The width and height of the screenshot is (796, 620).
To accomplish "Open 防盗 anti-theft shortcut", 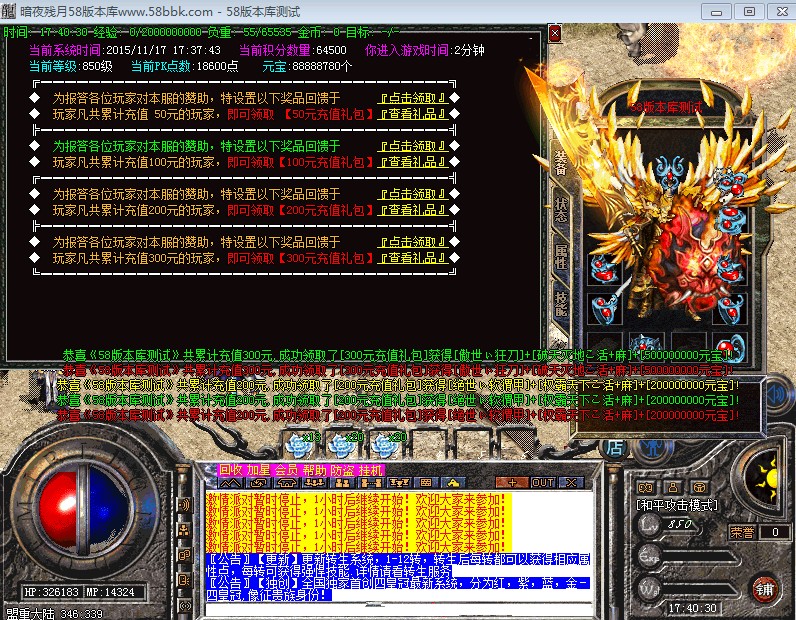I will click(343, 470).
